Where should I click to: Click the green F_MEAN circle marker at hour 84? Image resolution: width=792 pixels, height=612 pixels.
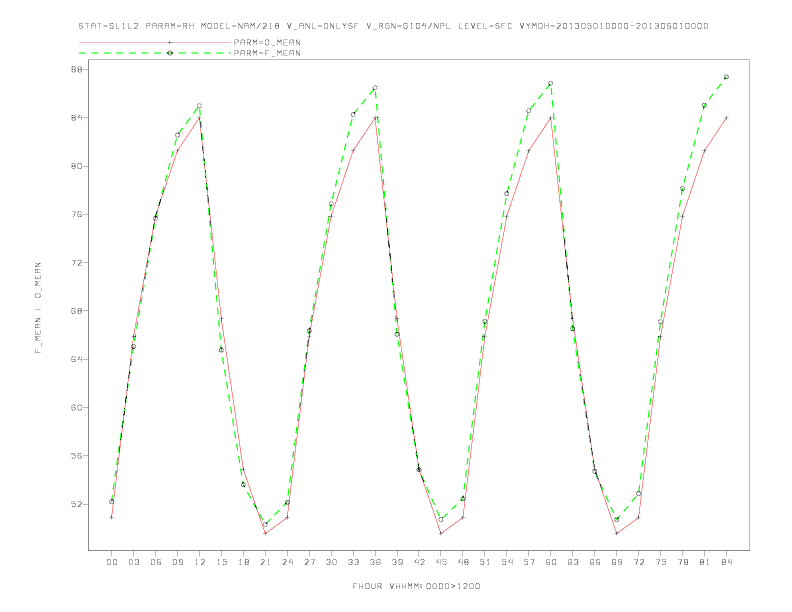[x=726, y=77]
